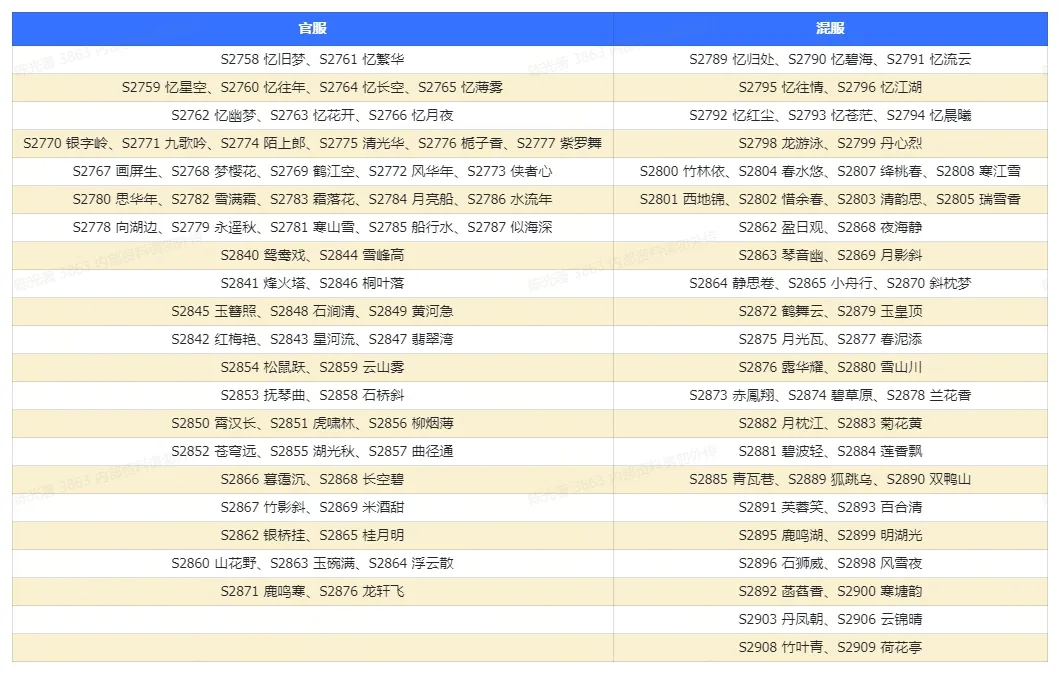Click the cell containing S2770 银字岭
Image resolution: width=1060 pixels, height=674 pixels.
click(312, 143)
